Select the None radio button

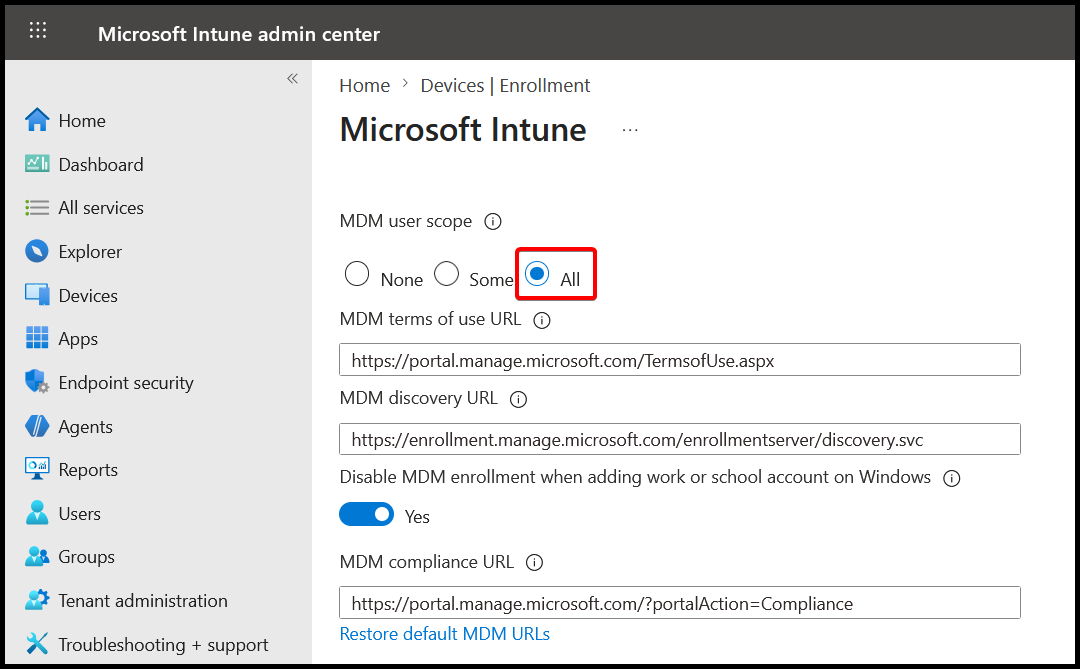(357, 274)
